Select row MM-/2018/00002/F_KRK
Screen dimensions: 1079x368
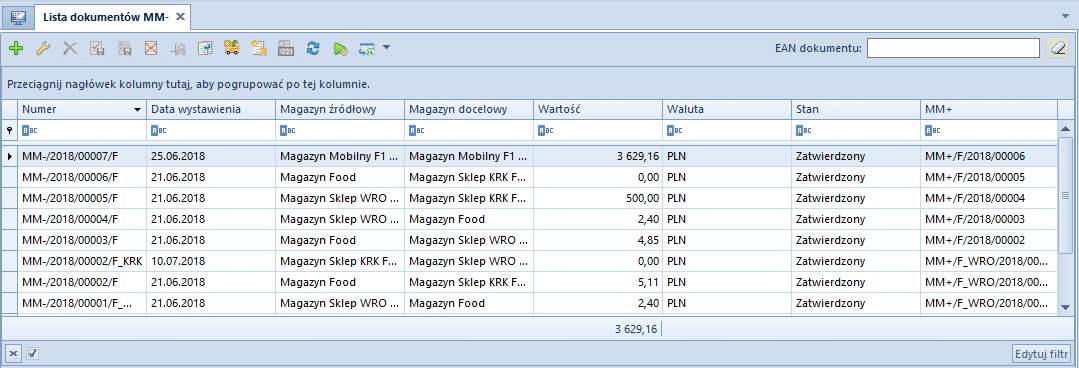(530, 261)
